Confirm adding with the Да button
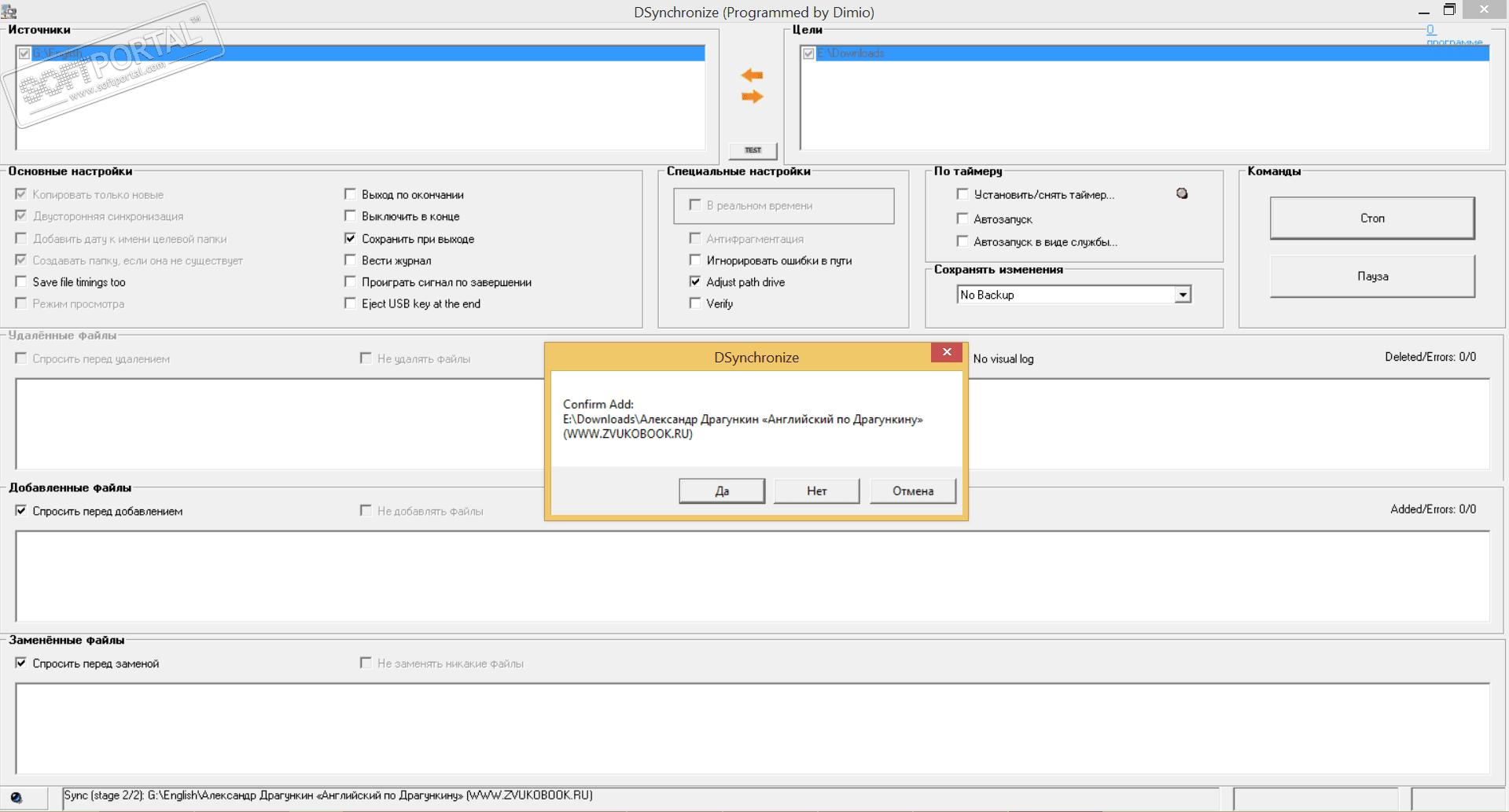The image size is (1509, 812). pyautogui.click(x=722, y=491)
